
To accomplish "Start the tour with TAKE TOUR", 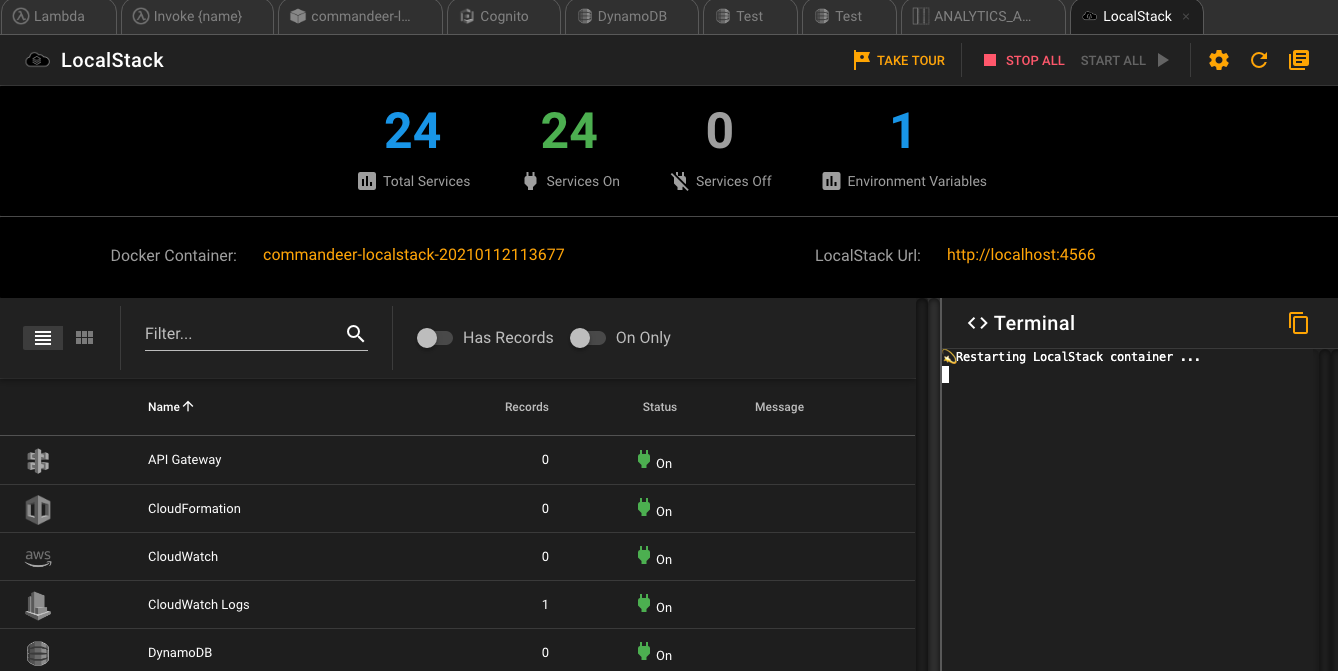I will pyautogui.click(x=899, y=60).
